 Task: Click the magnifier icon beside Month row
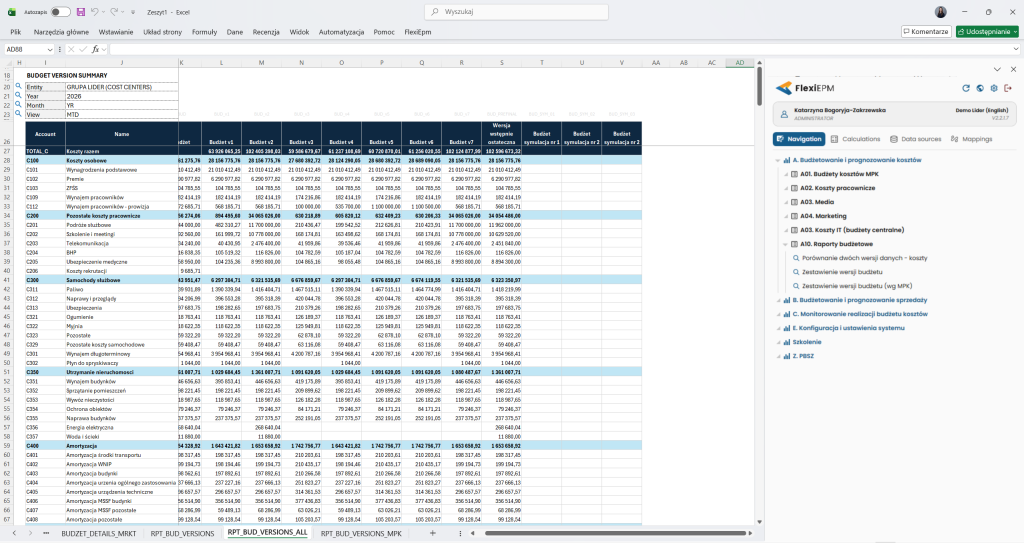coord(18,105)
